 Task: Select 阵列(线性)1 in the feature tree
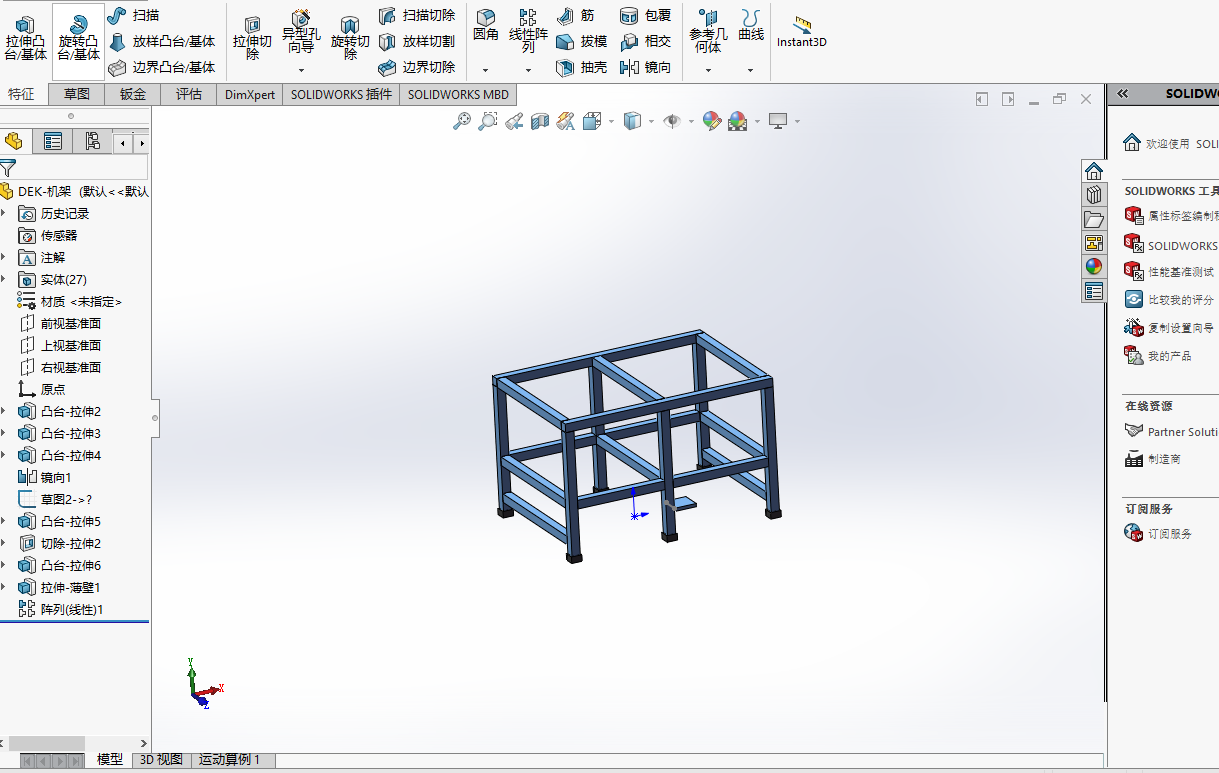coord(61,609)
